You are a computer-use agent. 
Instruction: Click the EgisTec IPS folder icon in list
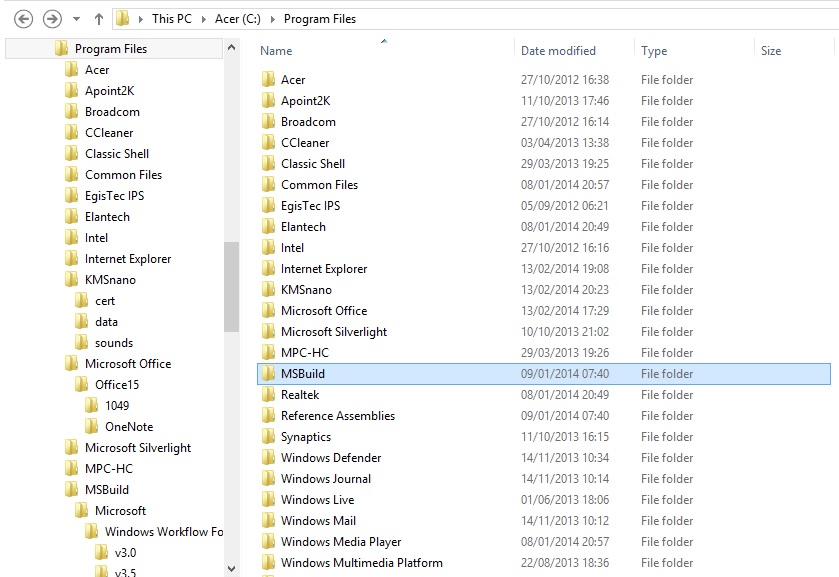click(x=269, y=206)
